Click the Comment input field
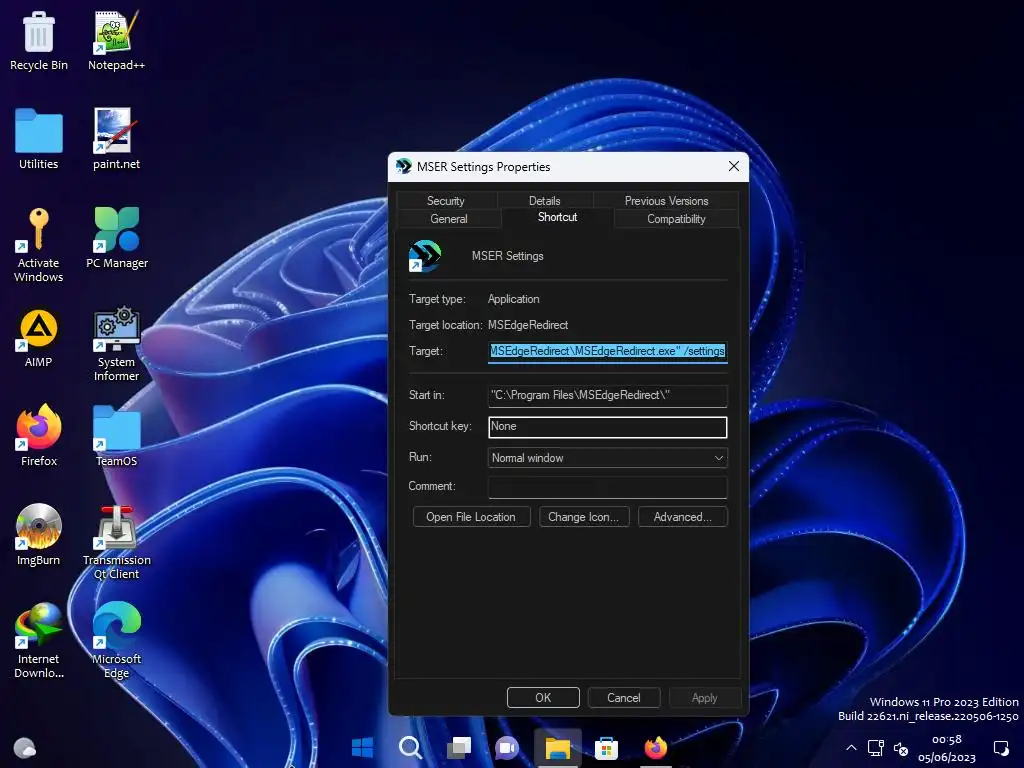 pyautogui.click(x=607, y=487)
